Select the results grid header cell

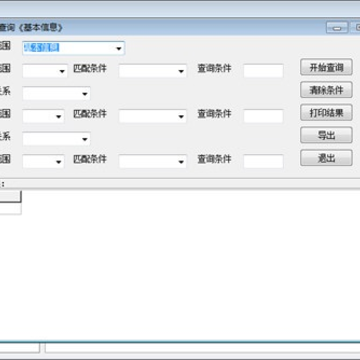point(10,196)
